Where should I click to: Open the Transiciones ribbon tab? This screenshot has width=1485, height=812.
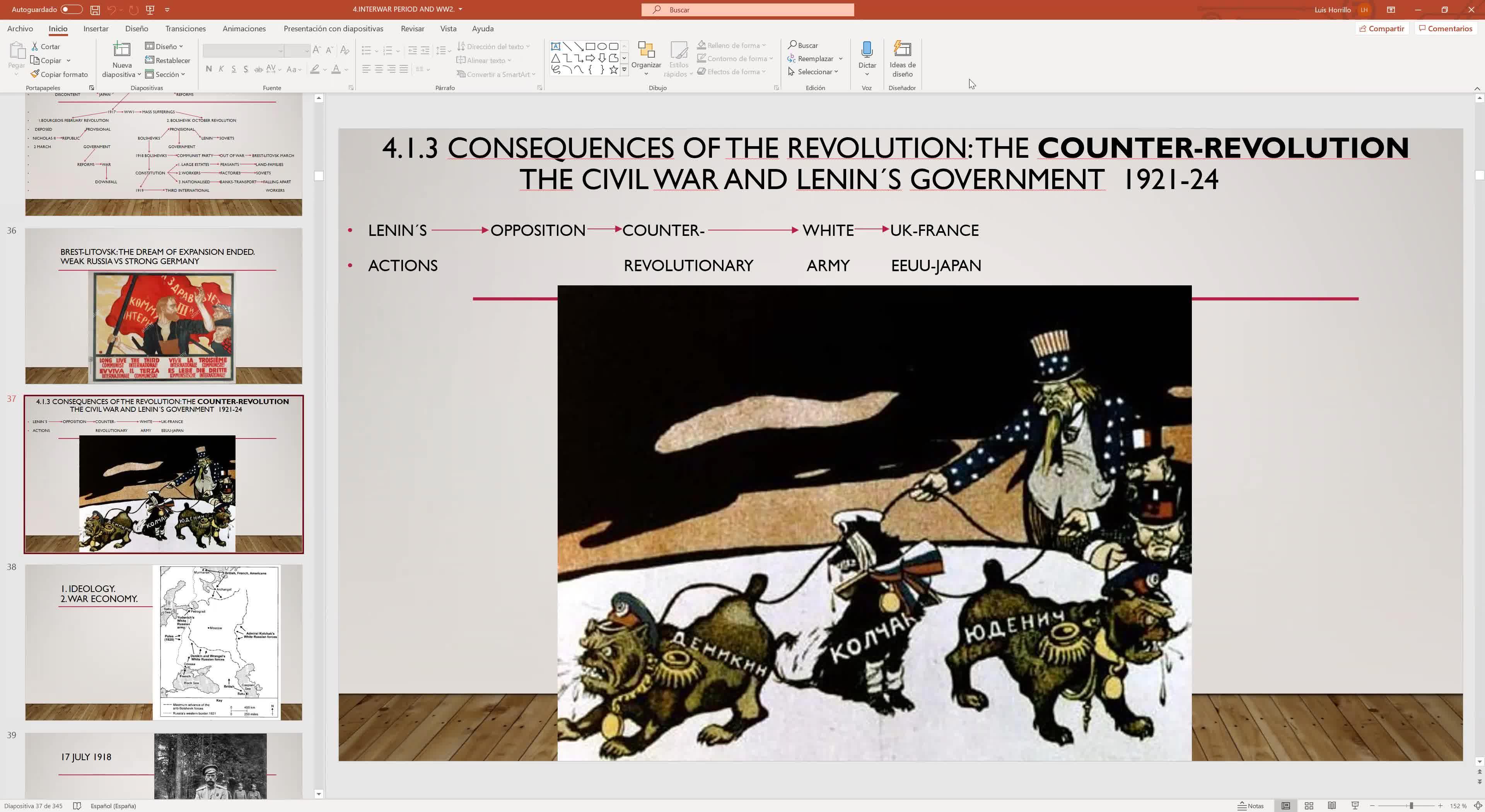[x=185, y=29]
